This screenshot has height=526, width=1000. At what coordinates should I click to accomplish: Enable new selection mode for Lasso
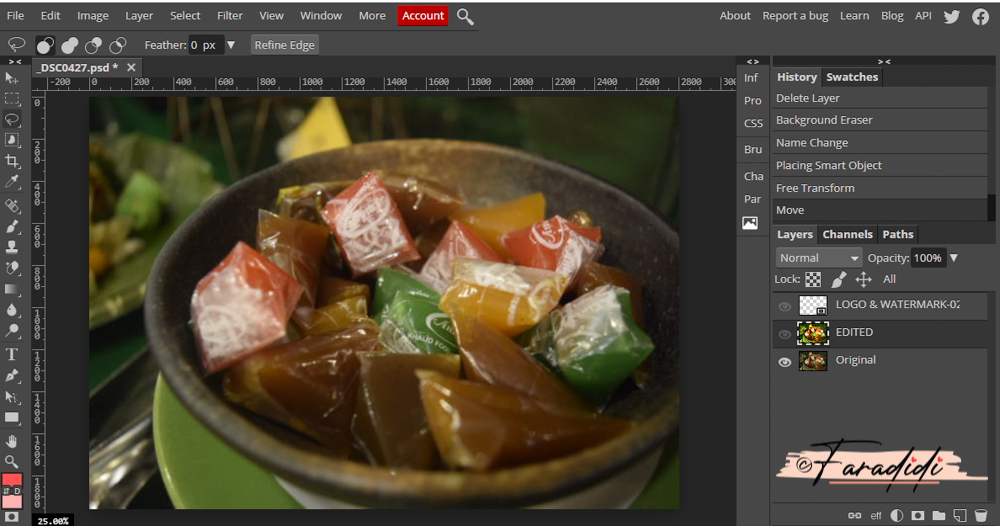pos(45,45)
